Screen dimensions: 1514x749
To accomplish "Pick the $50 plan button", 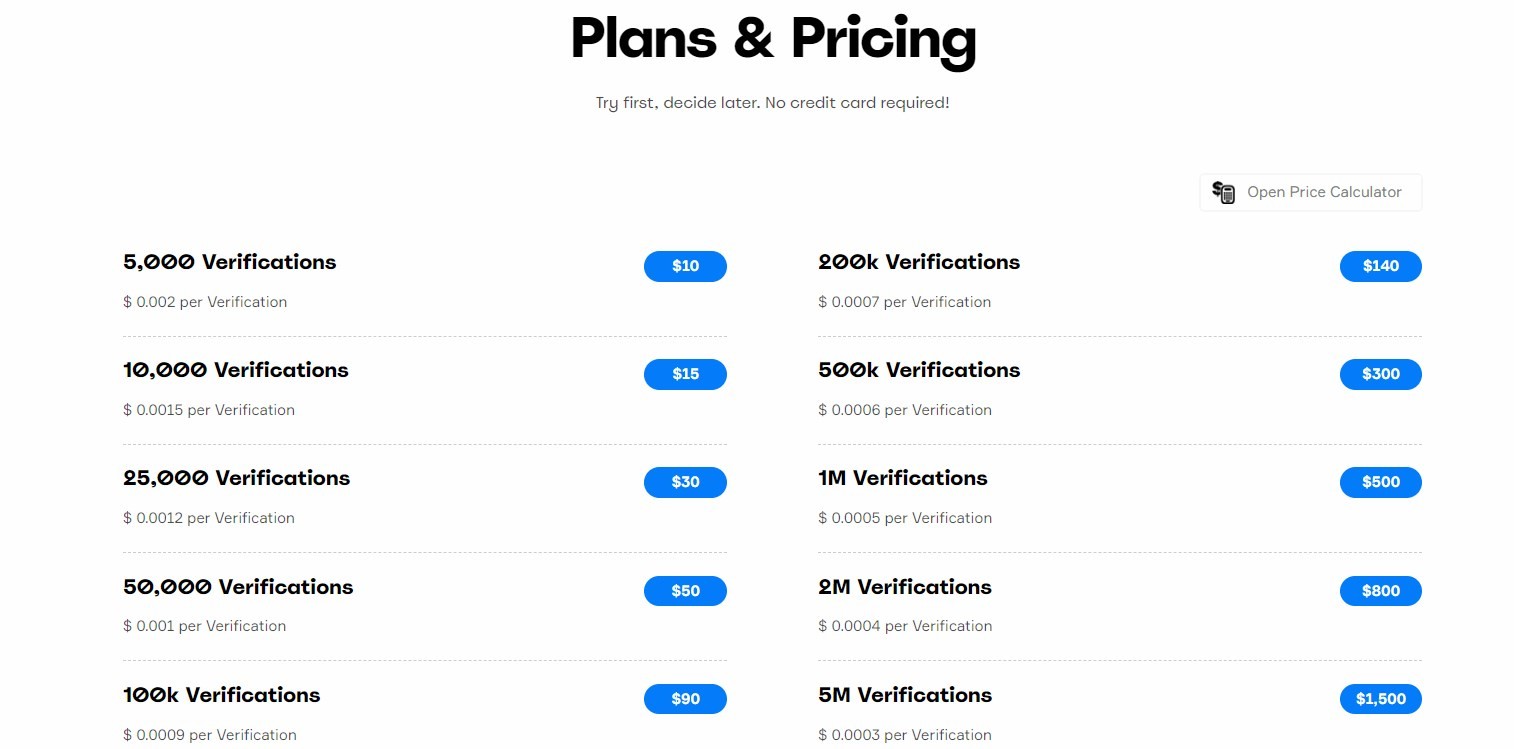I will 685,591.
